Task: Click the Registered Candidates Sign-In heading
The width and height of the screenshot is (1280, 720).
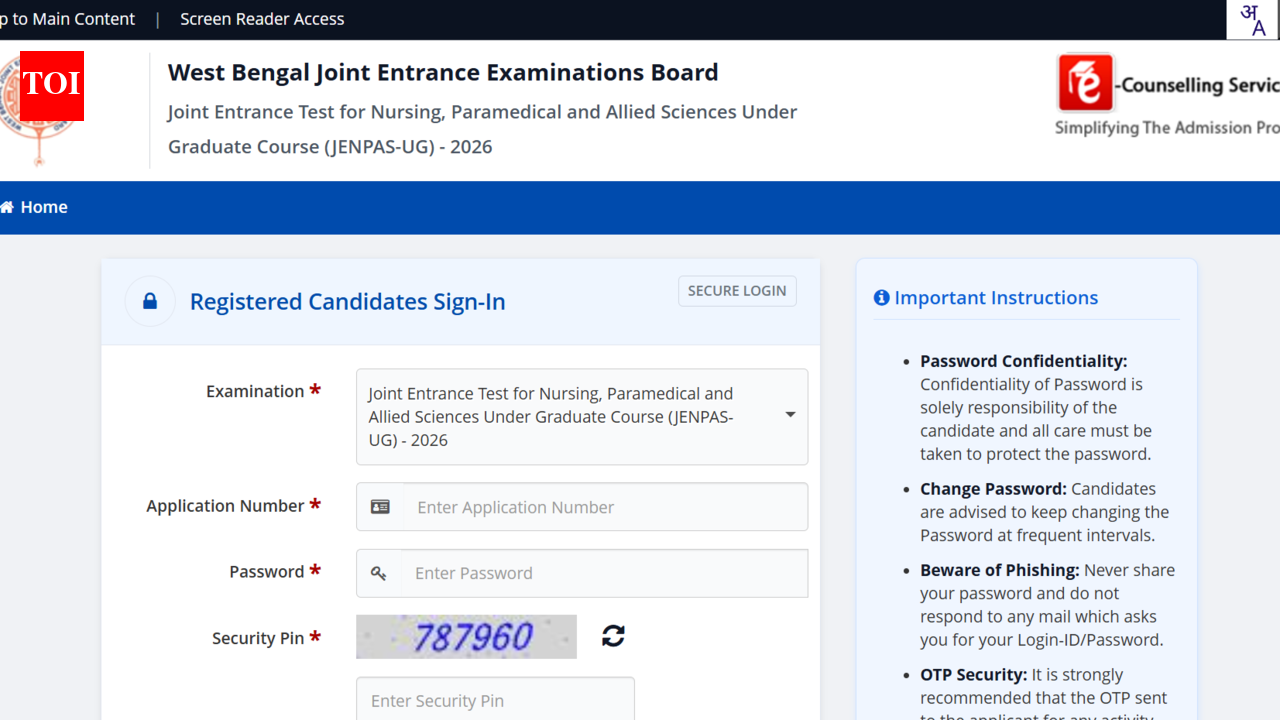Action: click(x=347, y=302)
